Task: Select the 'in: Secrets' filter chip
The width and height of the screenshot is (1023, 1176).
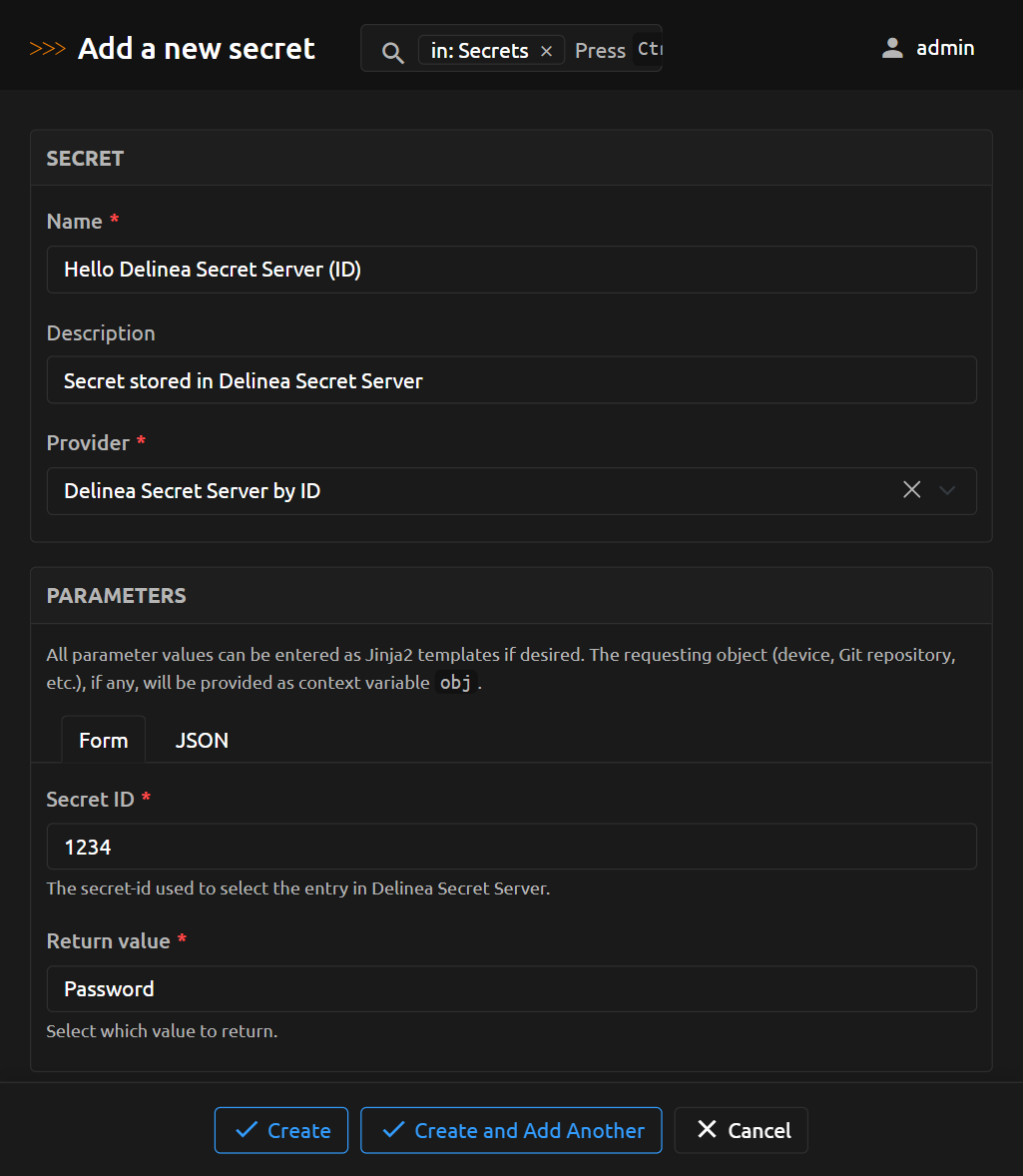Action: click(x=479, y=51)
